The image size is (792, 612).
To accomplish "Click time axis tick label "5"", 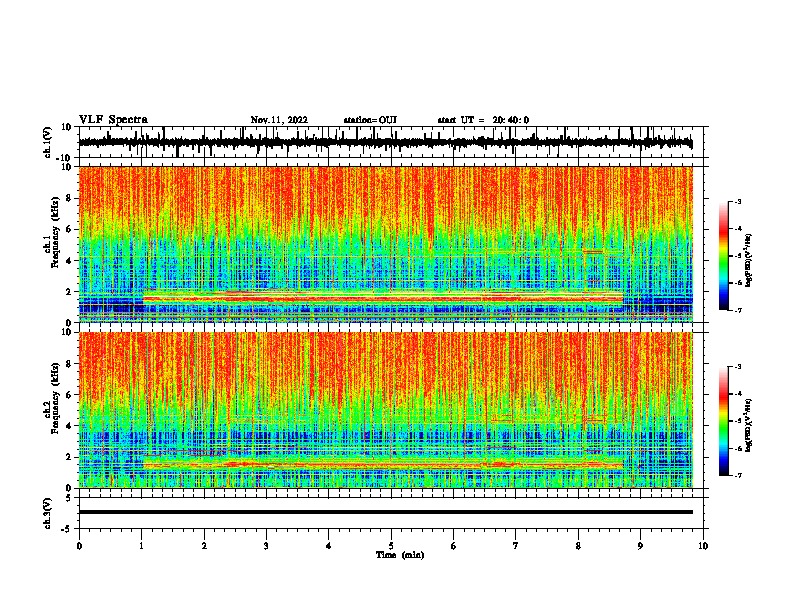I will 391,546.
